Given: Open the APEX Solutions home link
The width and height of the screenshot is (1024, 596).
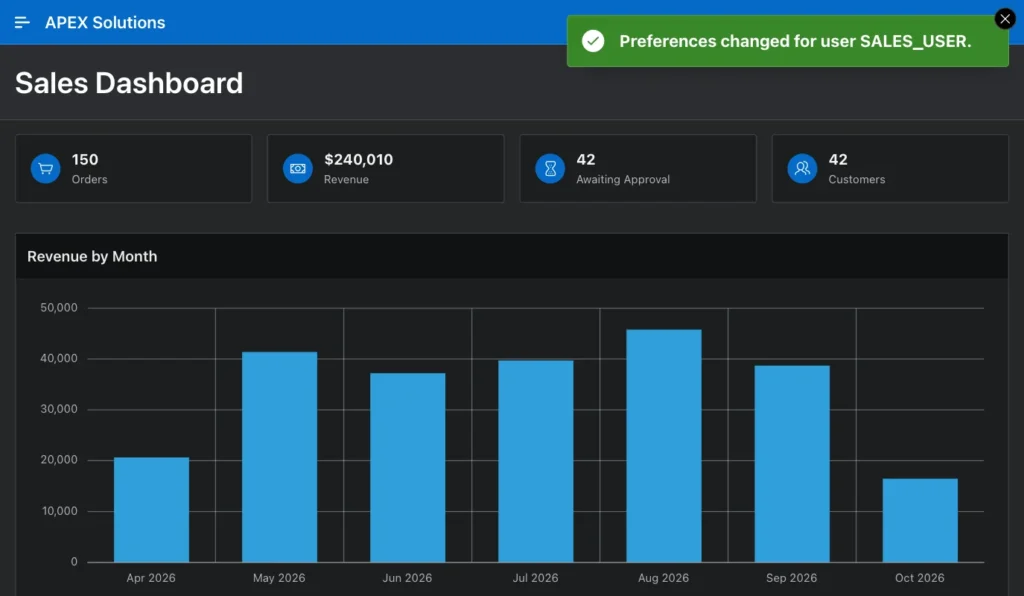Looking at the screenshot, I should (105, 22).
